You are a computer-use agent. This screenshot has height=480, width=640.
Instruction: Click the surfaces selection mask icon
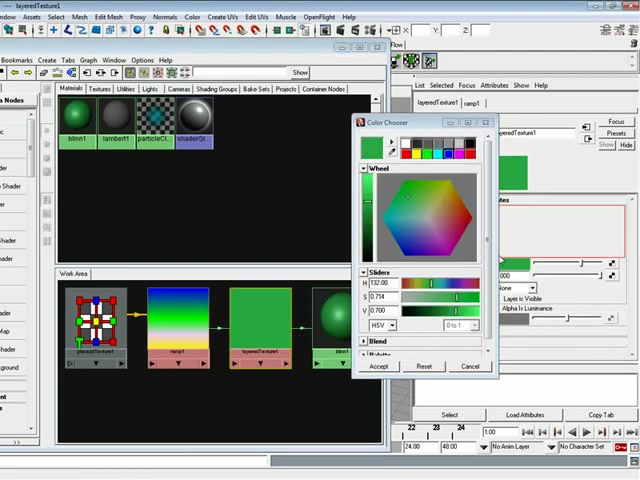(96, 30)
